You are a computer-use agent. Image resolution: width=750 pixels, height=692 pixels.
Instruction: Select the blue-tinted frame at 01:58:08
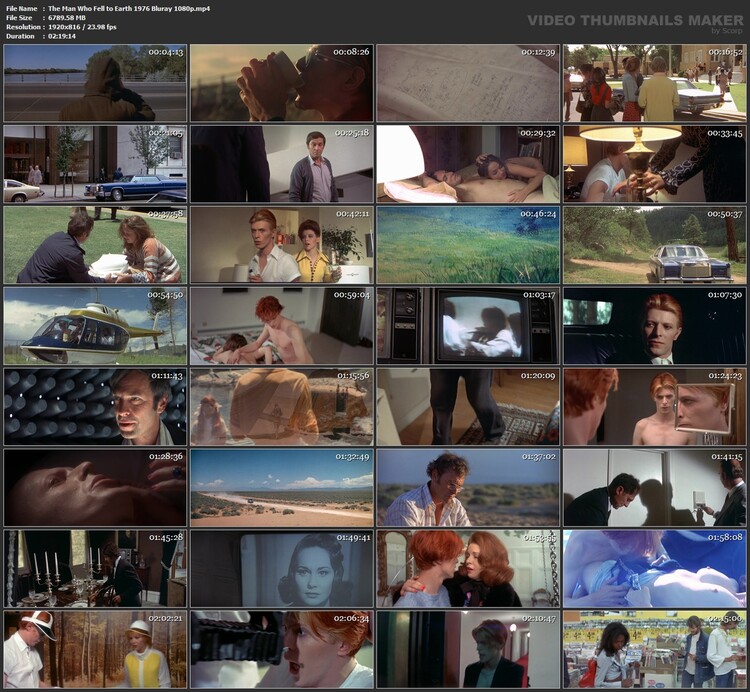[x=655, y=568]
